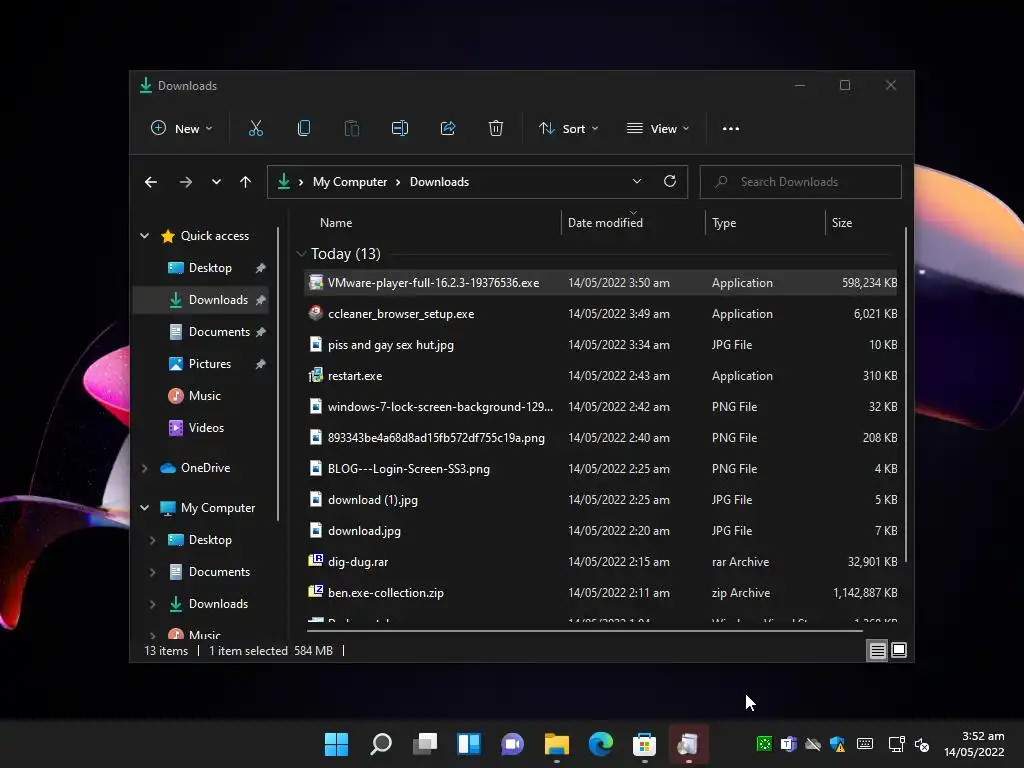This screenshot has height=768, width=1024.
Task: Open Task View on the taskbar
Action: tap(424, 744)
